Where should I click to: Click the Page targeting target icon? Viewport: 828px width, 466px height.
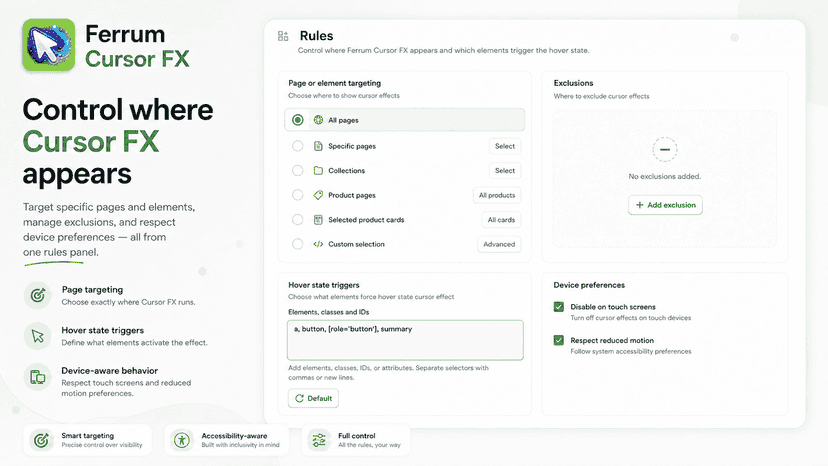coord(37,295)
